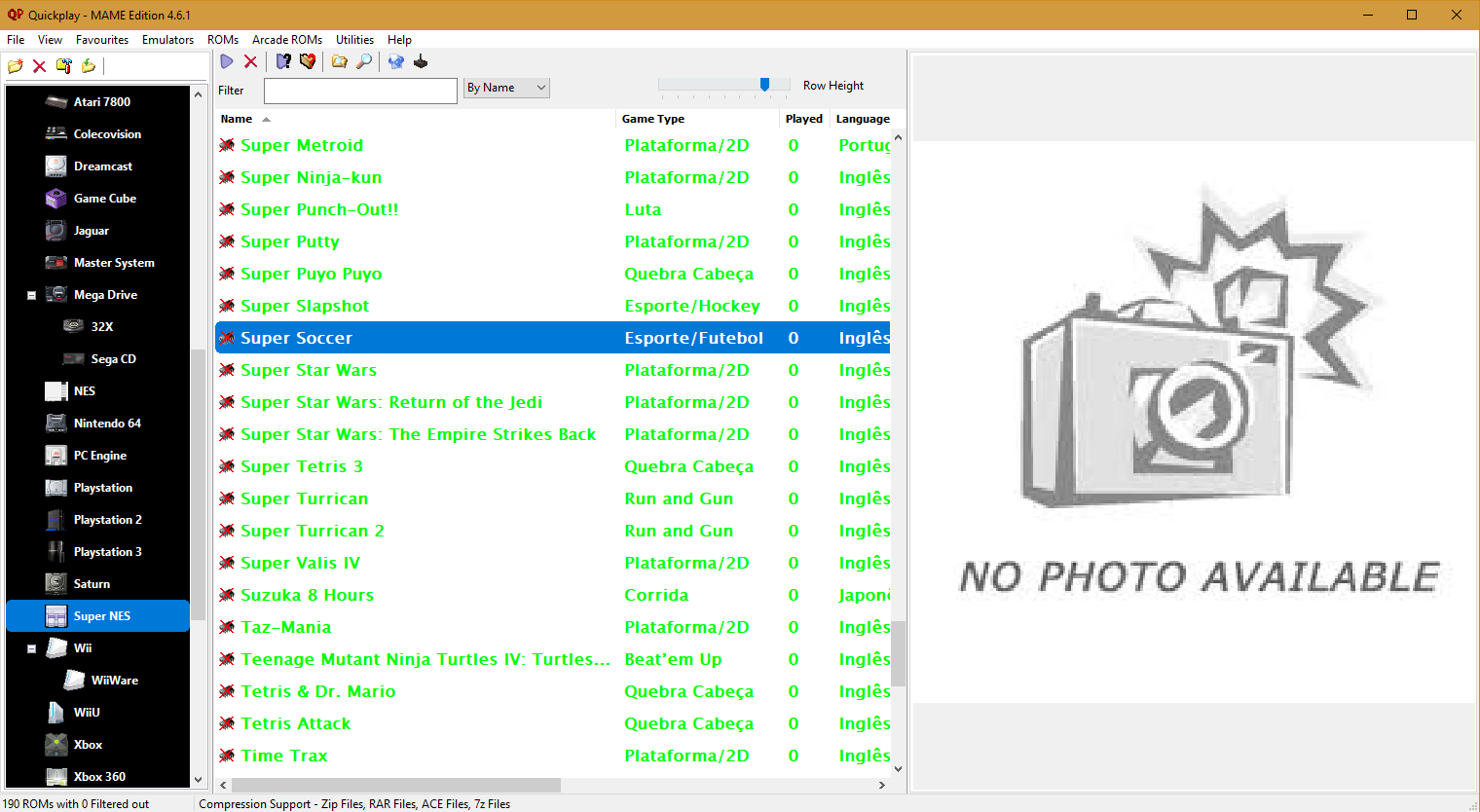Sort by the Name column header
This screenshot has height=812, width=1480.
416,119
